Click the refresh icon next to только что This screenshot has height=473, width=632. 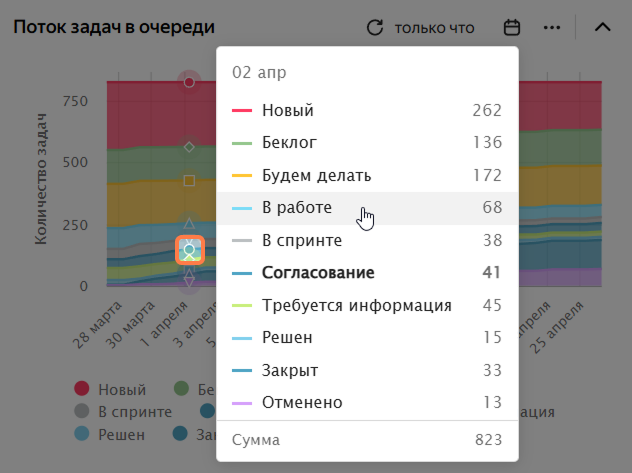(375, 28)
